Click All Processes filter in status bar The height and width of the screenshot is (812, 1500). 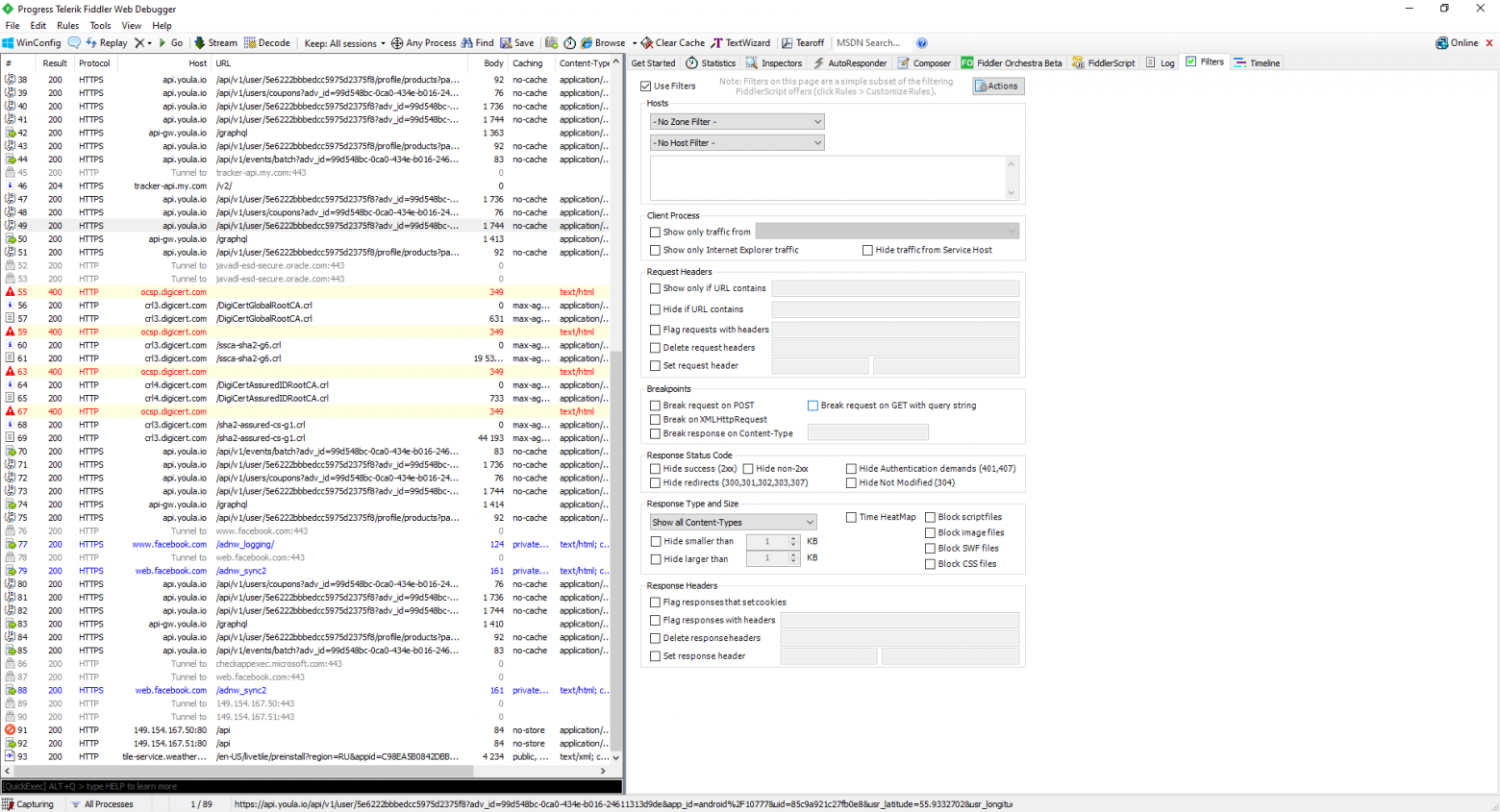[x=102, y=804]
